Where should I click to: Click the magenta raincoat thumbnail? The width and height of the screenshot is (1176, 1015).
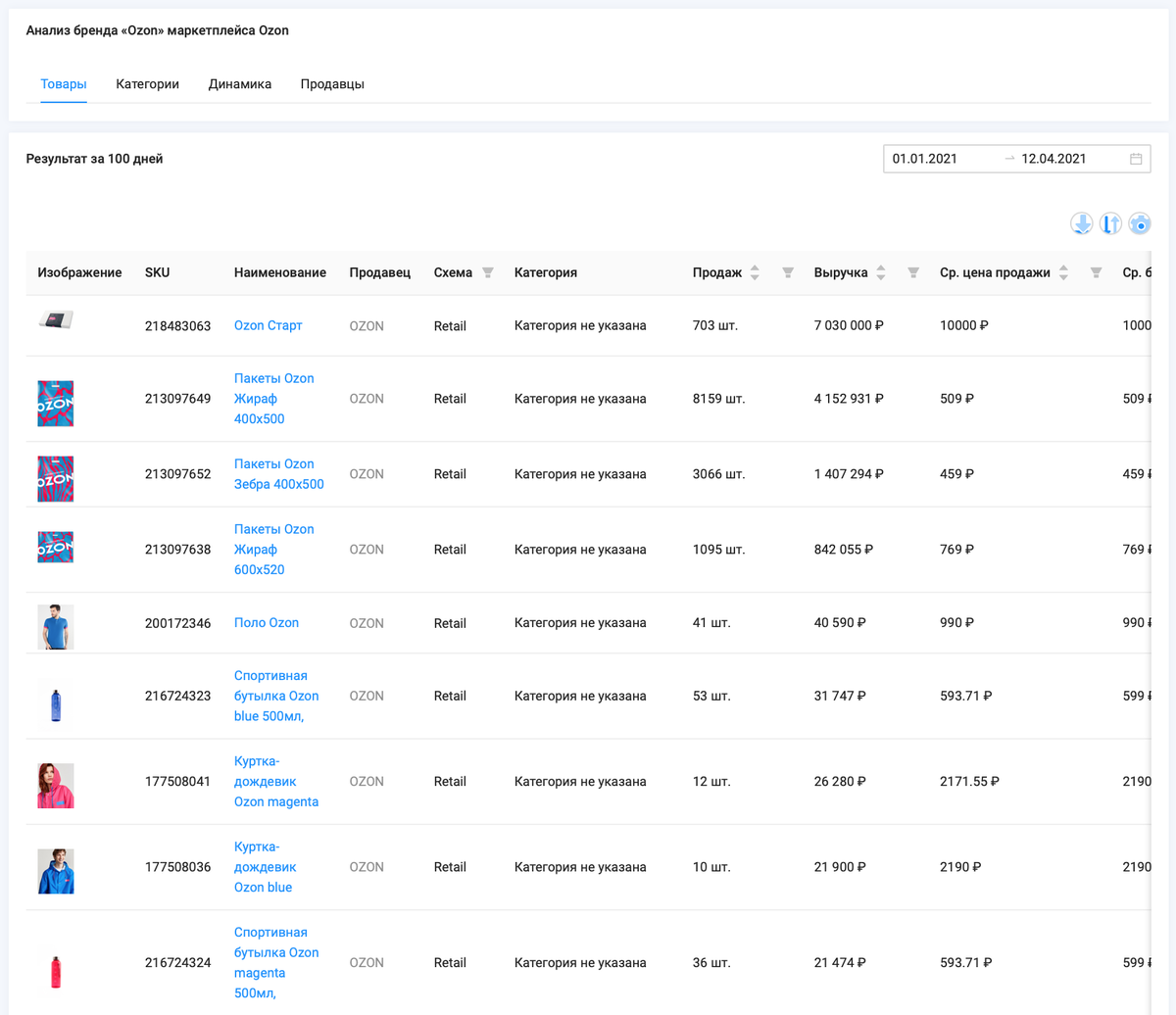56,786
